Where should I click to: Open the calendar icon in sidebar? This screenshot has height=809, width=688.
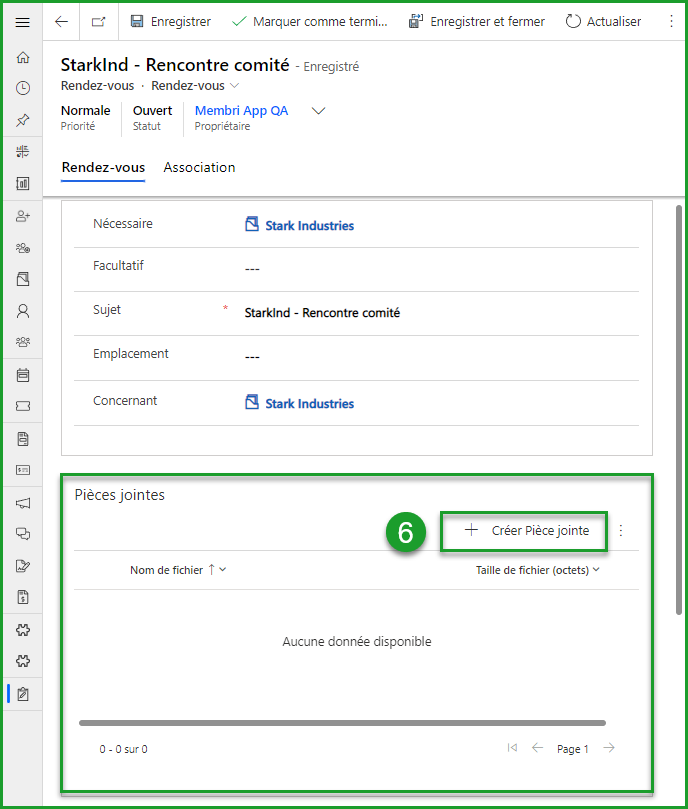[x=22, y=375]
